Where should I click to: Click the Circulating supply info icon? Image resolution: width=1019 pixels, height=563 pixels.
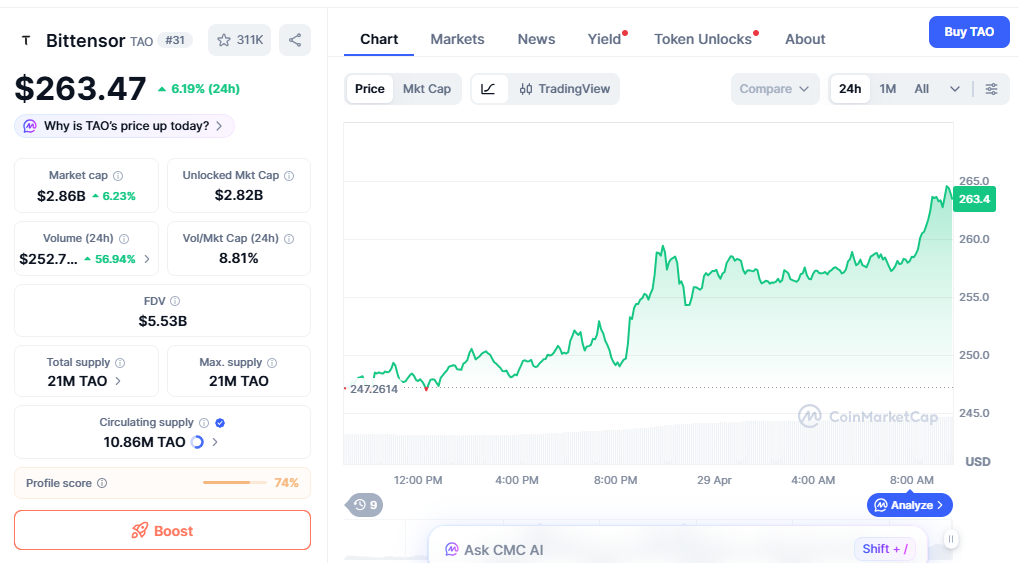(204, 423)
